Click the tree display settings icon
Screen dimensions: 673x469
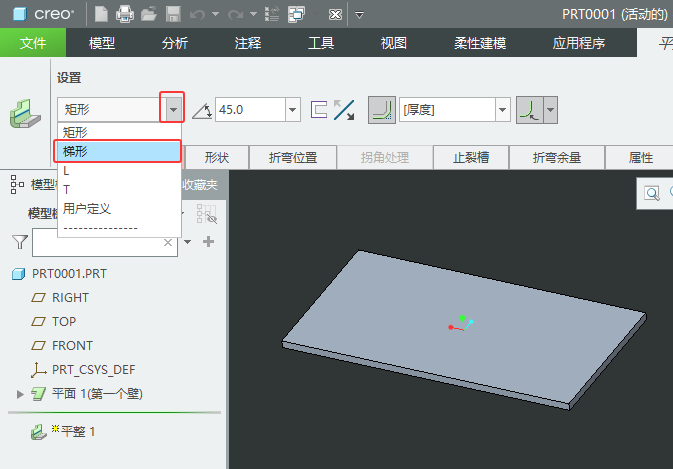click(x=206, y=214)
